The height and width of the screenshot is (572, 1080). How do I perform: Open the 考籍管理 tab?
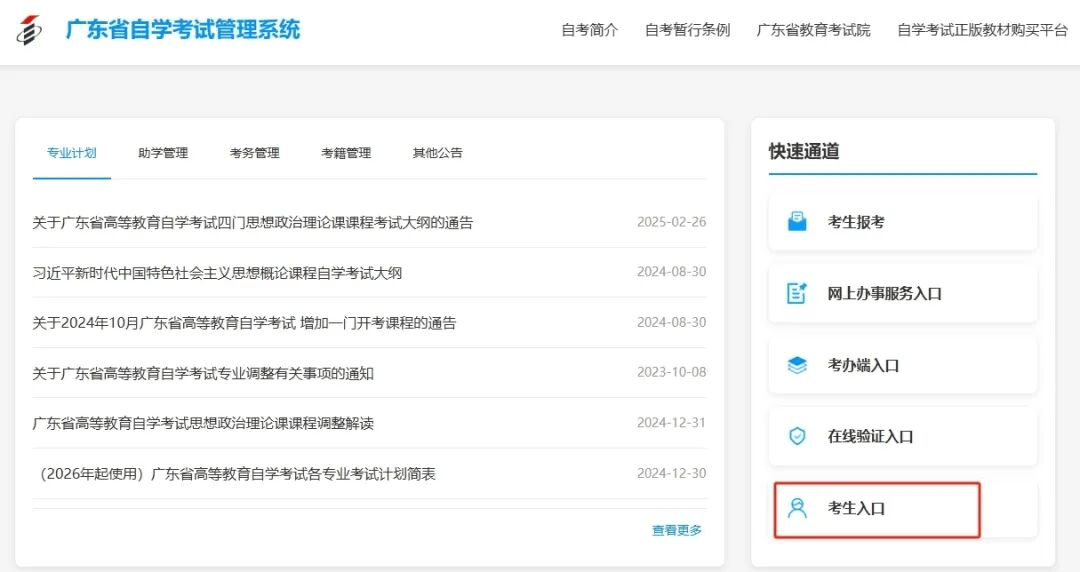(x=346, y=153)
